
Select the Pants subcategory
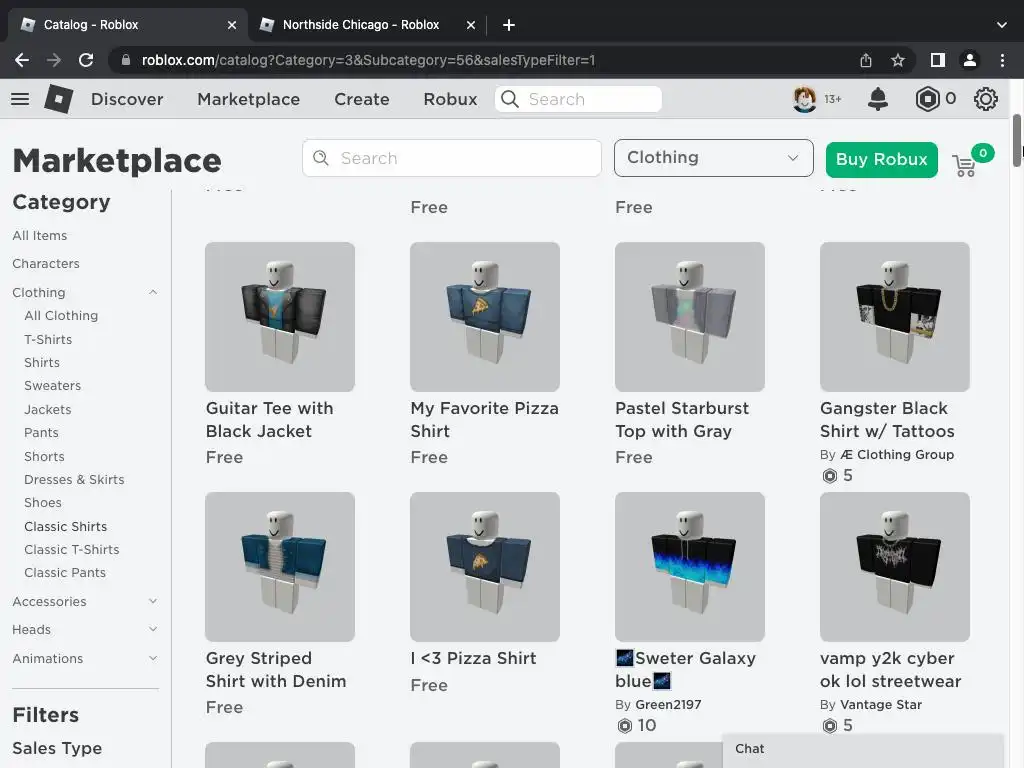tap(41, 432)
